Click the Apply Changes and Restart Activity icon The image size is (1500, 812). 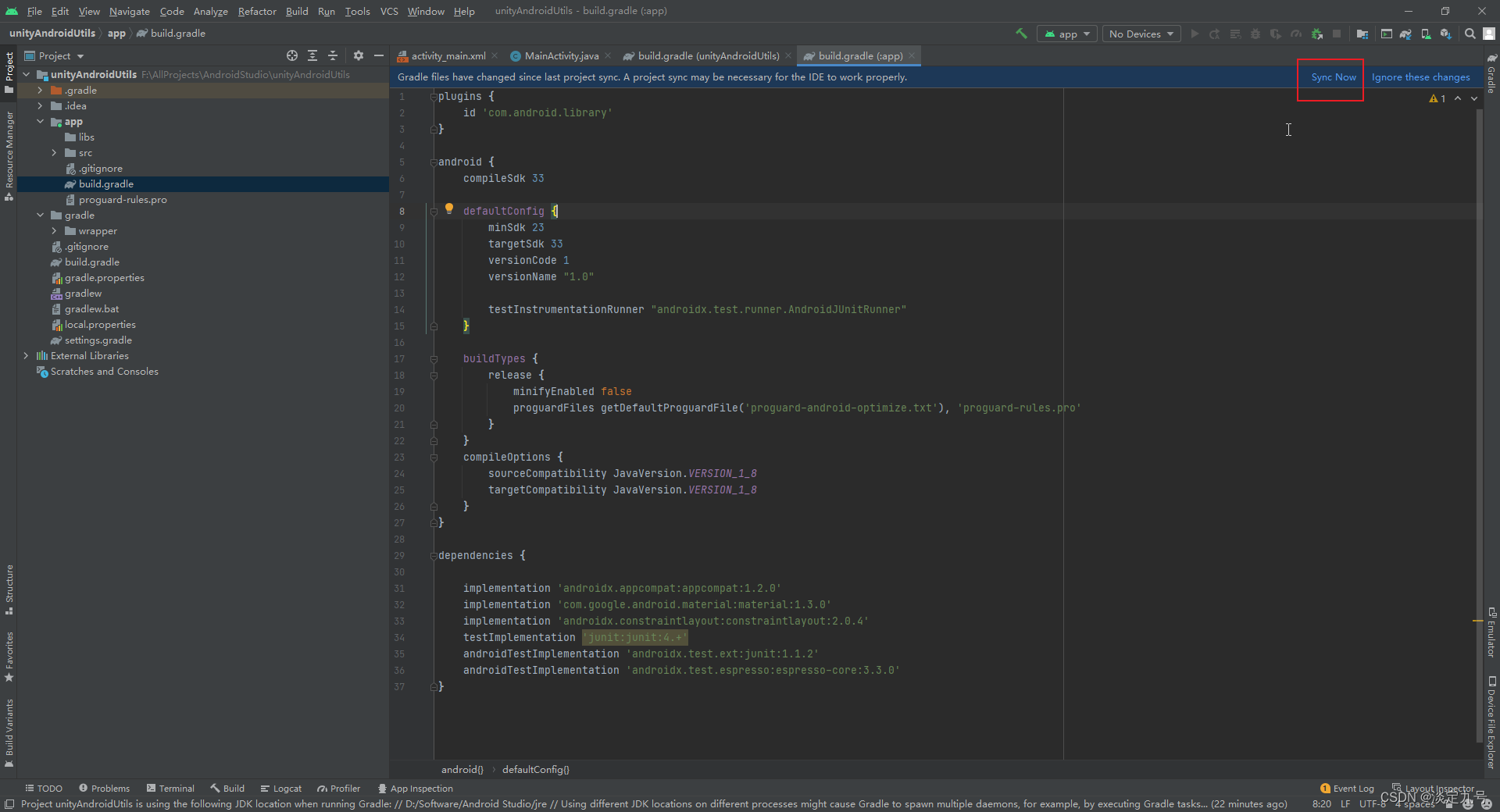point(1215,34)
